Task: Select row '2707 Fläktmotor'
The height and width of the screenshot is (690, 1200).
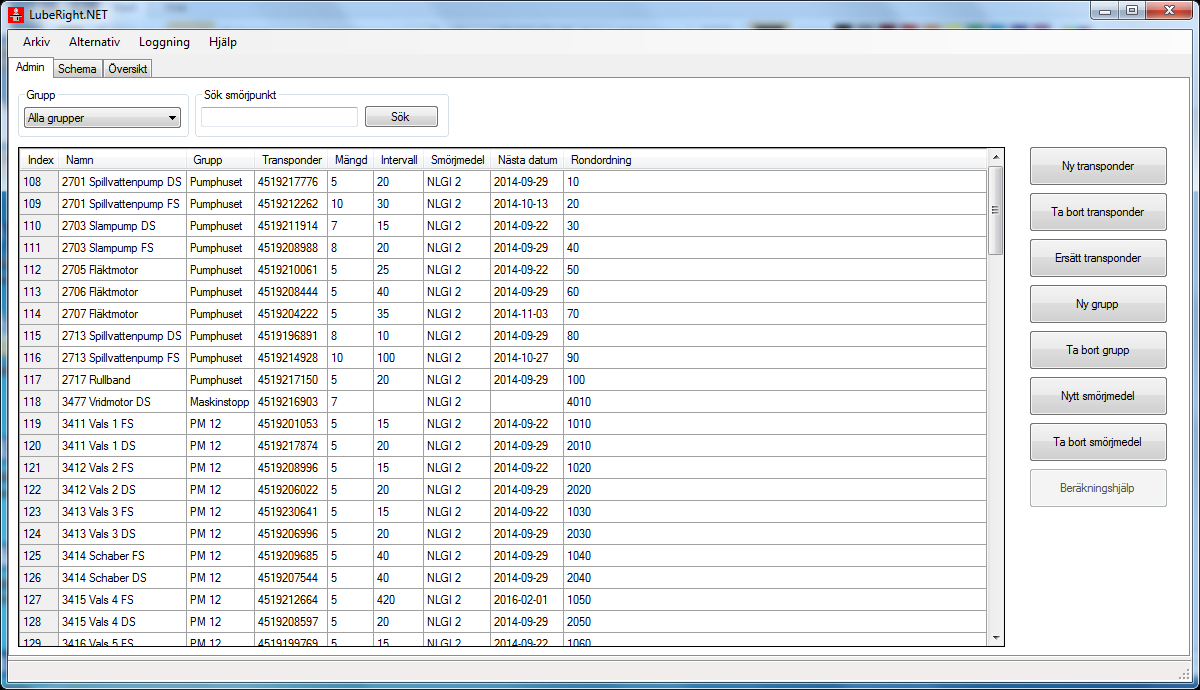Action: click(503, 314)
